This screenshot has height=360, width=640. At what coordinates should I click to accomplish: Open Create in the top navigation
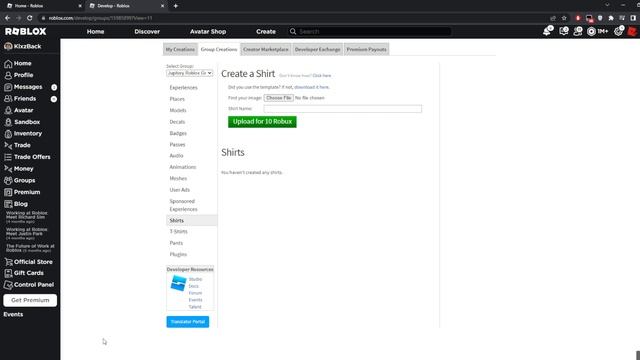pos(266,31)
